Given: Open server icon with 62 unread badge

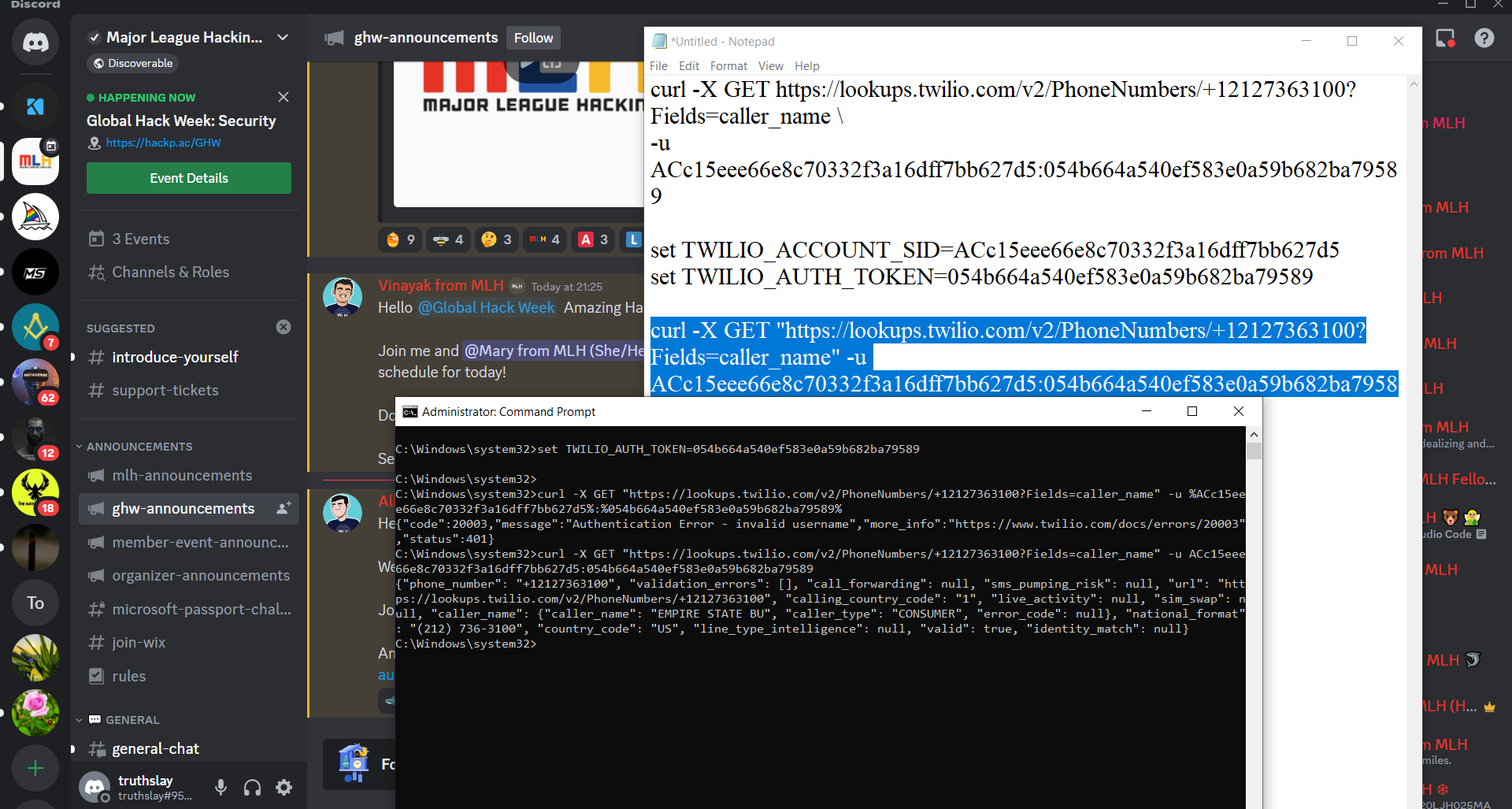Looking at the screenshot, I should tap(35, 382).
